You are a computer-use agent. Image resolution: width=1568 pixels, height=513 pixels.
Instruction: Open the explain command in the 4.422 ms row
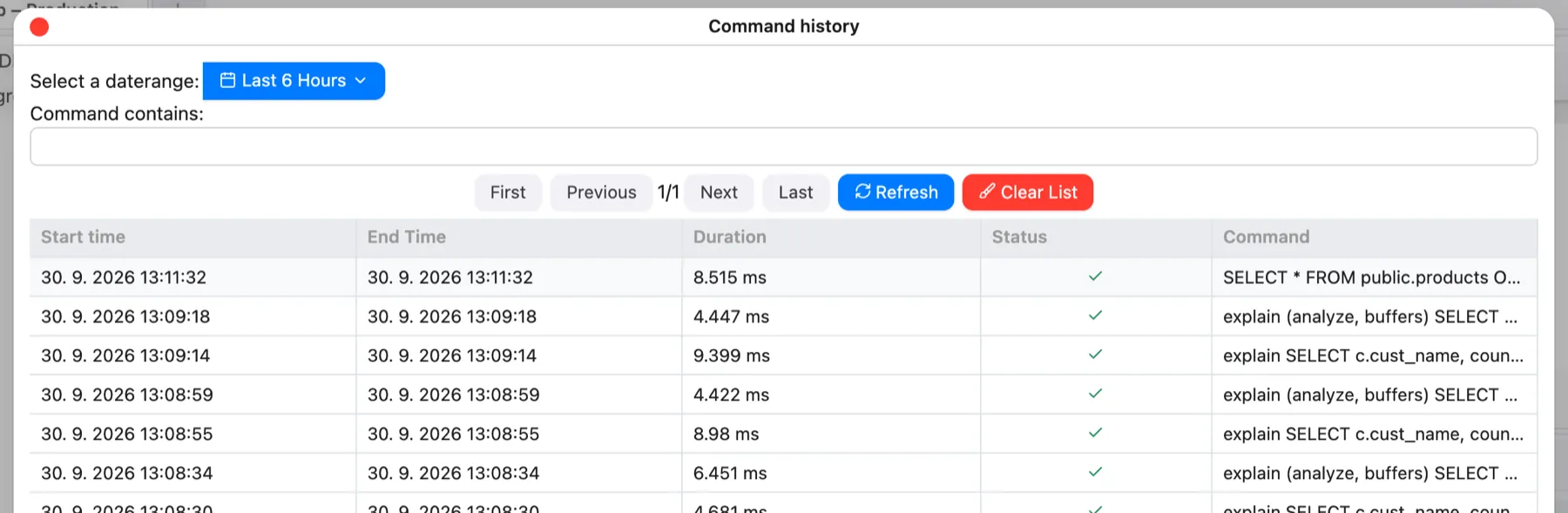1370,395
